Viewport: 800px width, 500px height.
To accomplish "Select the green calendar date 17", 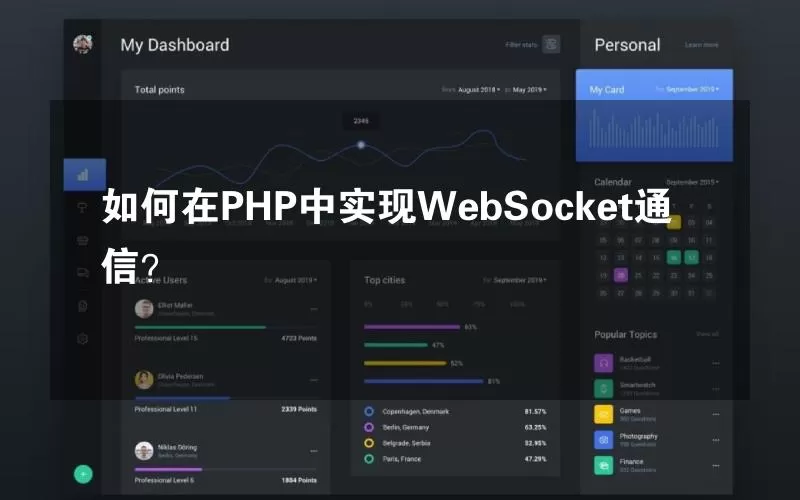I will click(691, 258).
